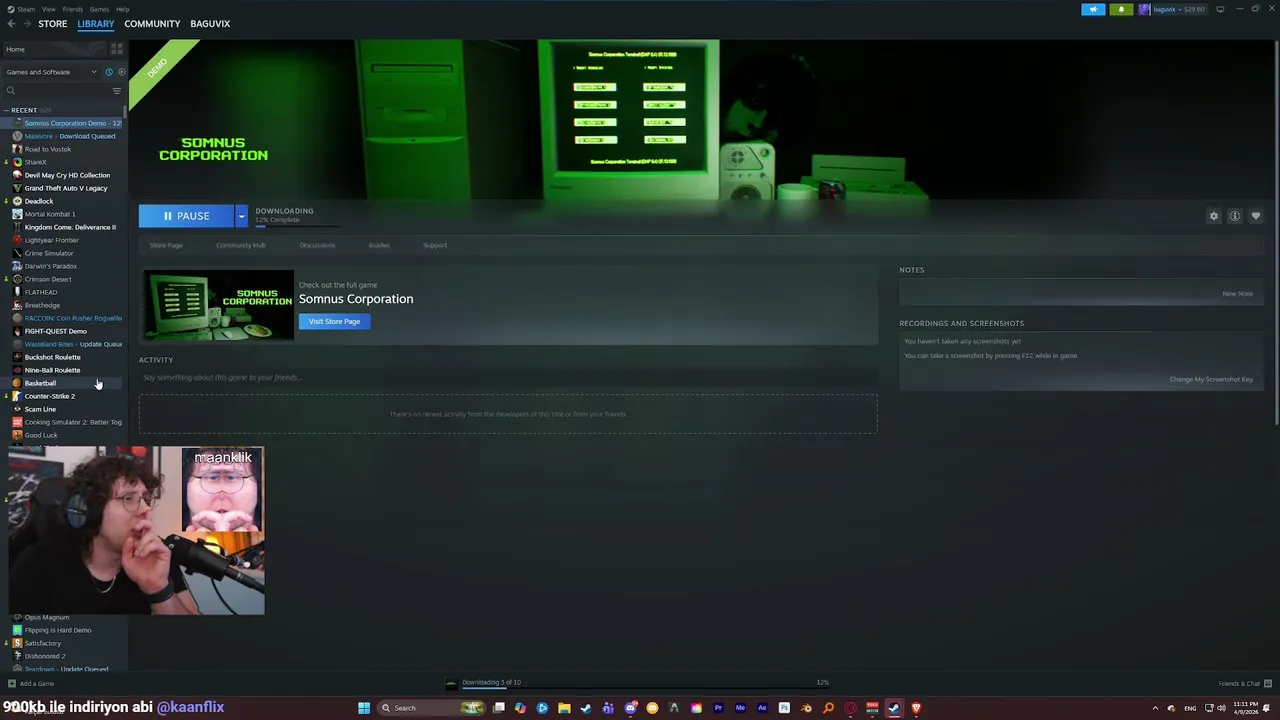Viewport: 1280px width, 720px height.
Task: Add a game via plus icon
Action: tap(11, 684)
